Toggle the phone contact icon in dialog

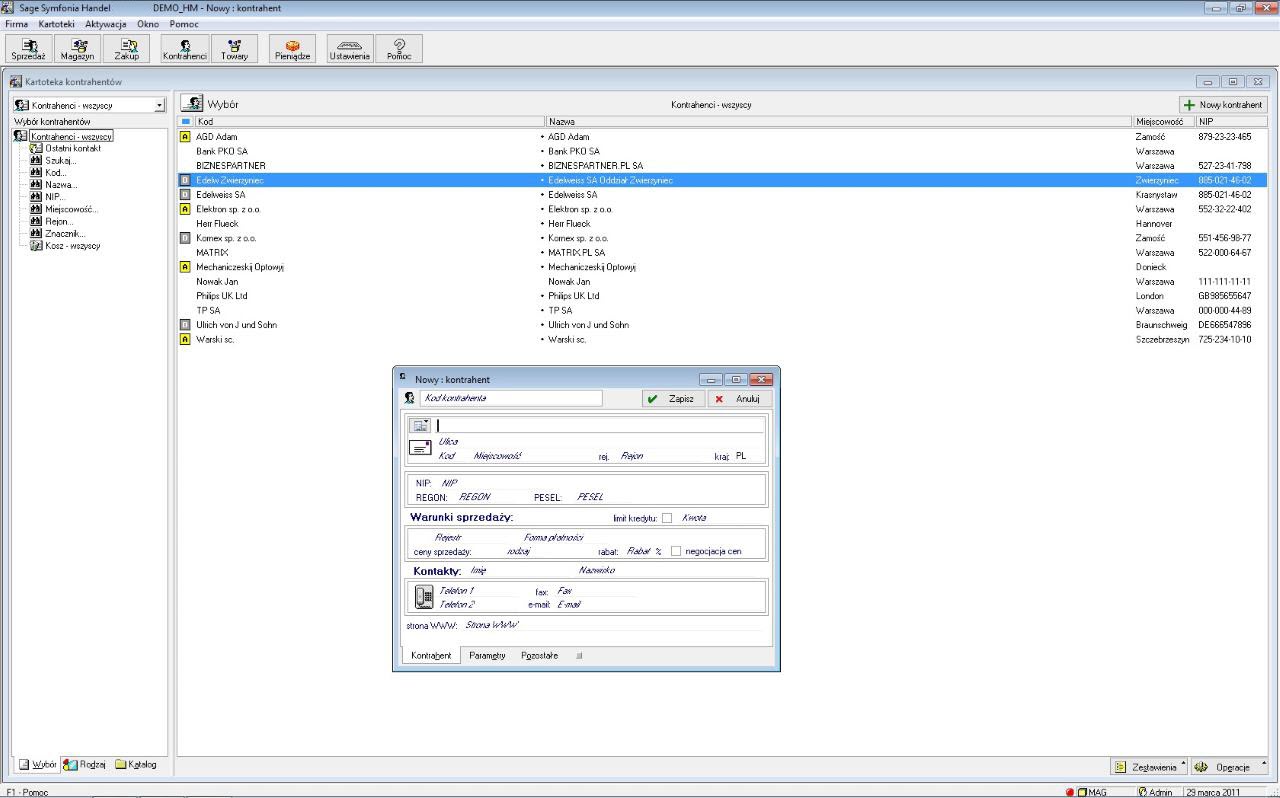click(421, 596)
